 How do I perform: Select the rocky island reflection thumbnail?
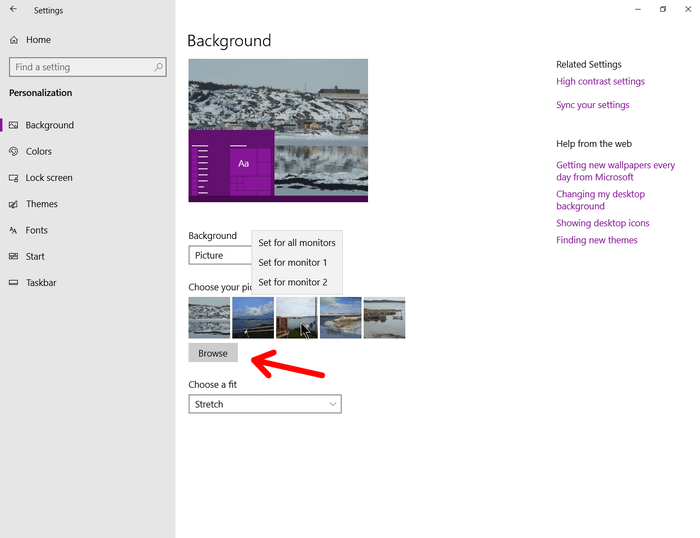coord(341,317)
